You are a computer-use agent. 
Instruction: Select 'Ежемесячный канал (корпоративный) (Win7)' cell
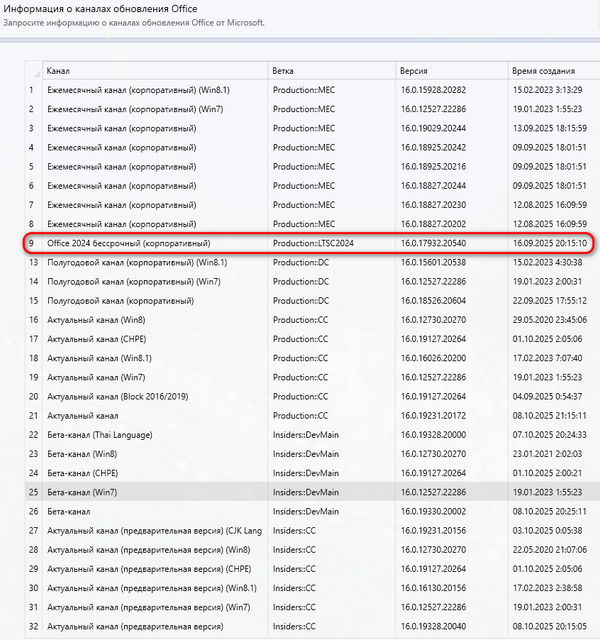(x=155, y=109)
